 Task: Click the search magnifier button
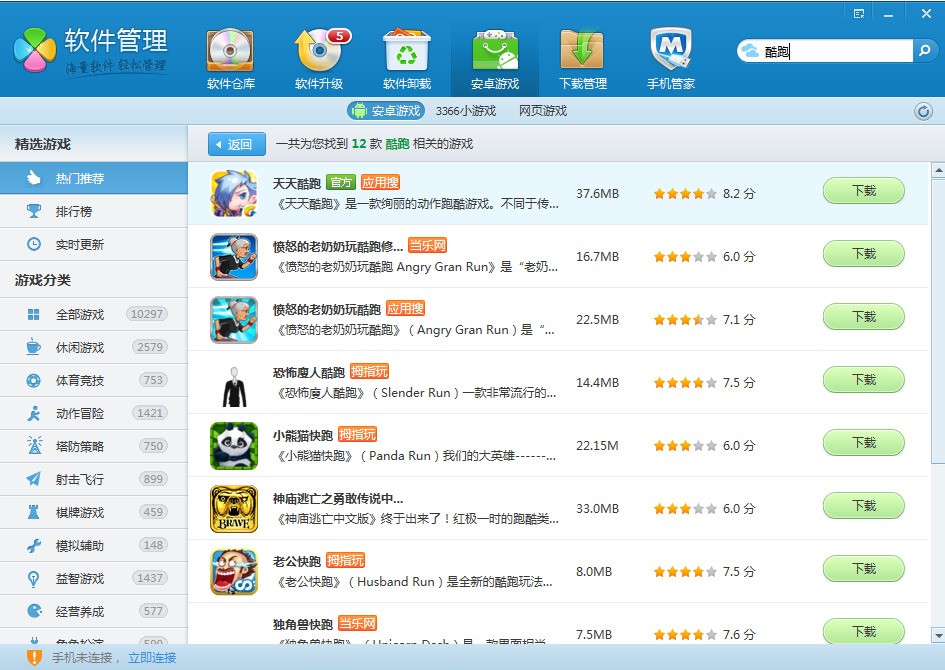click(x=924, y=51)
